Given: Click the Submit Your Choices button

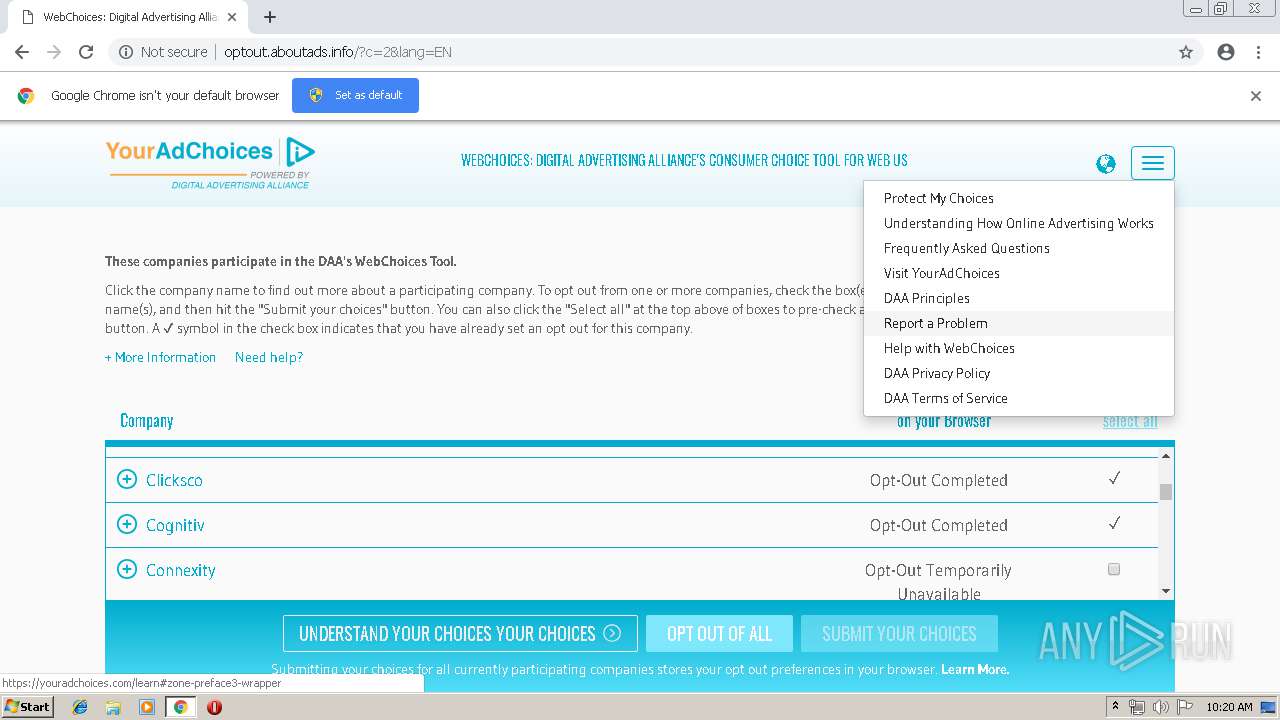Looking at the screenshot, I should point(899,634).
